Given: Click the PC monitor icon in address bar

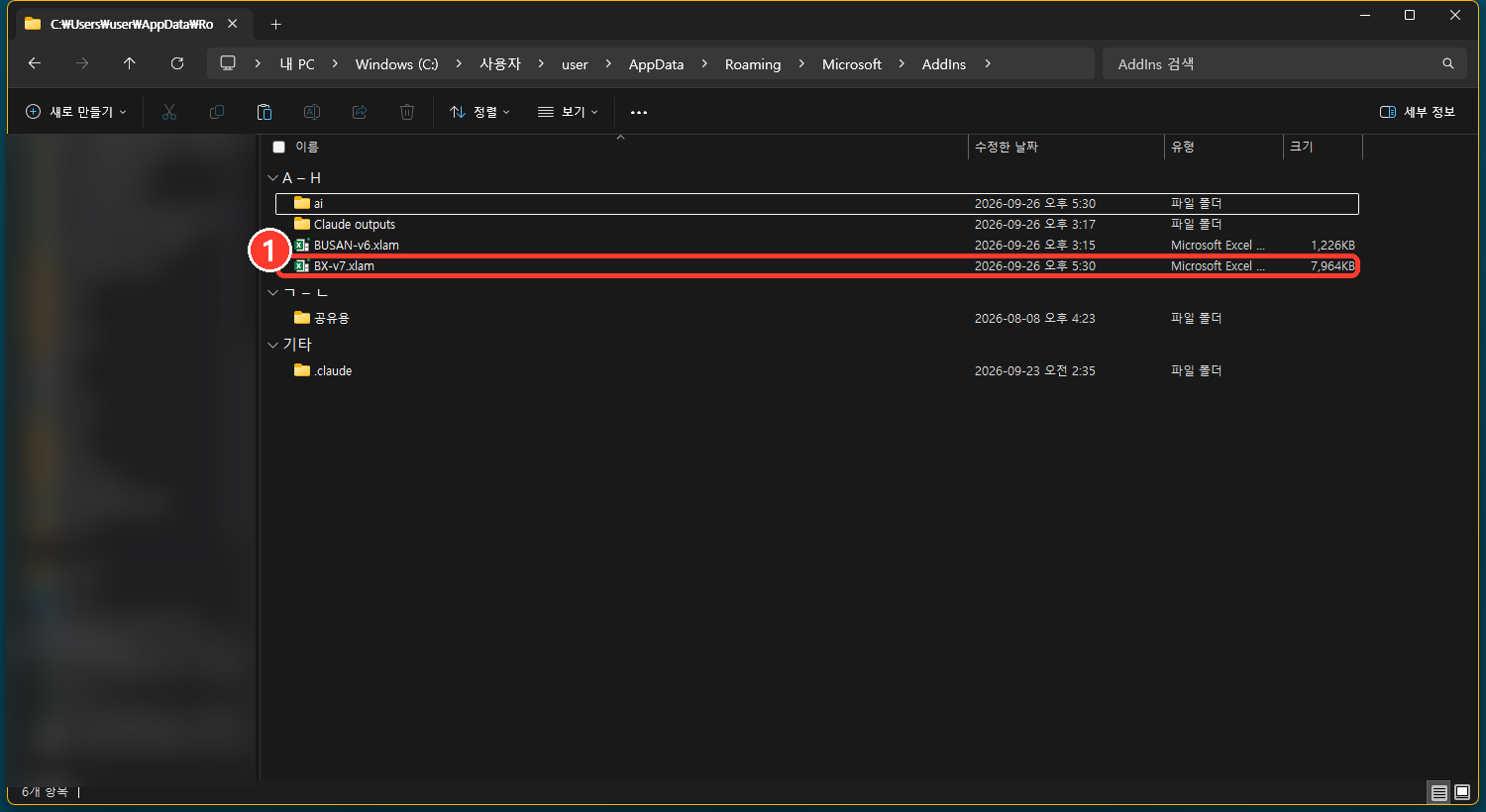Looking at the screenshot, I should (228, 63).
